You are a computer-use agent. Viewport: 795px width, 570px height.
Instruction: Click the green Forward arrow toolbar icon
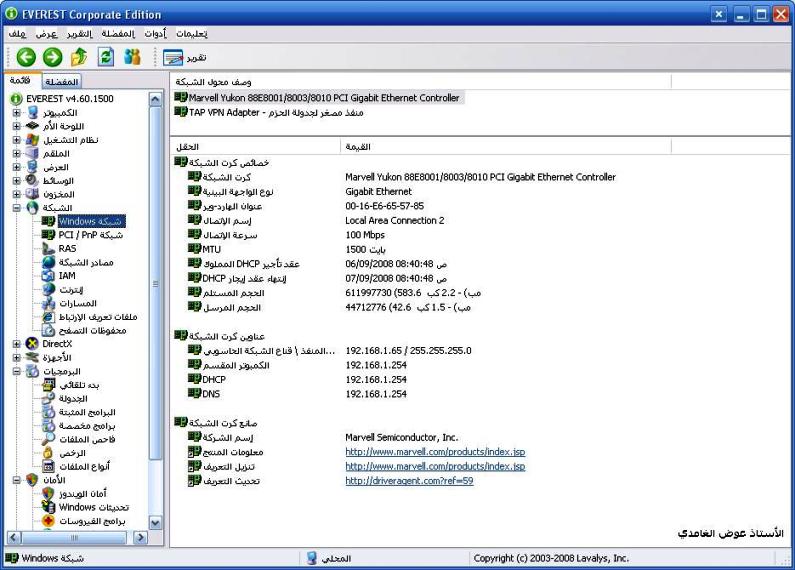coord(52,57)
